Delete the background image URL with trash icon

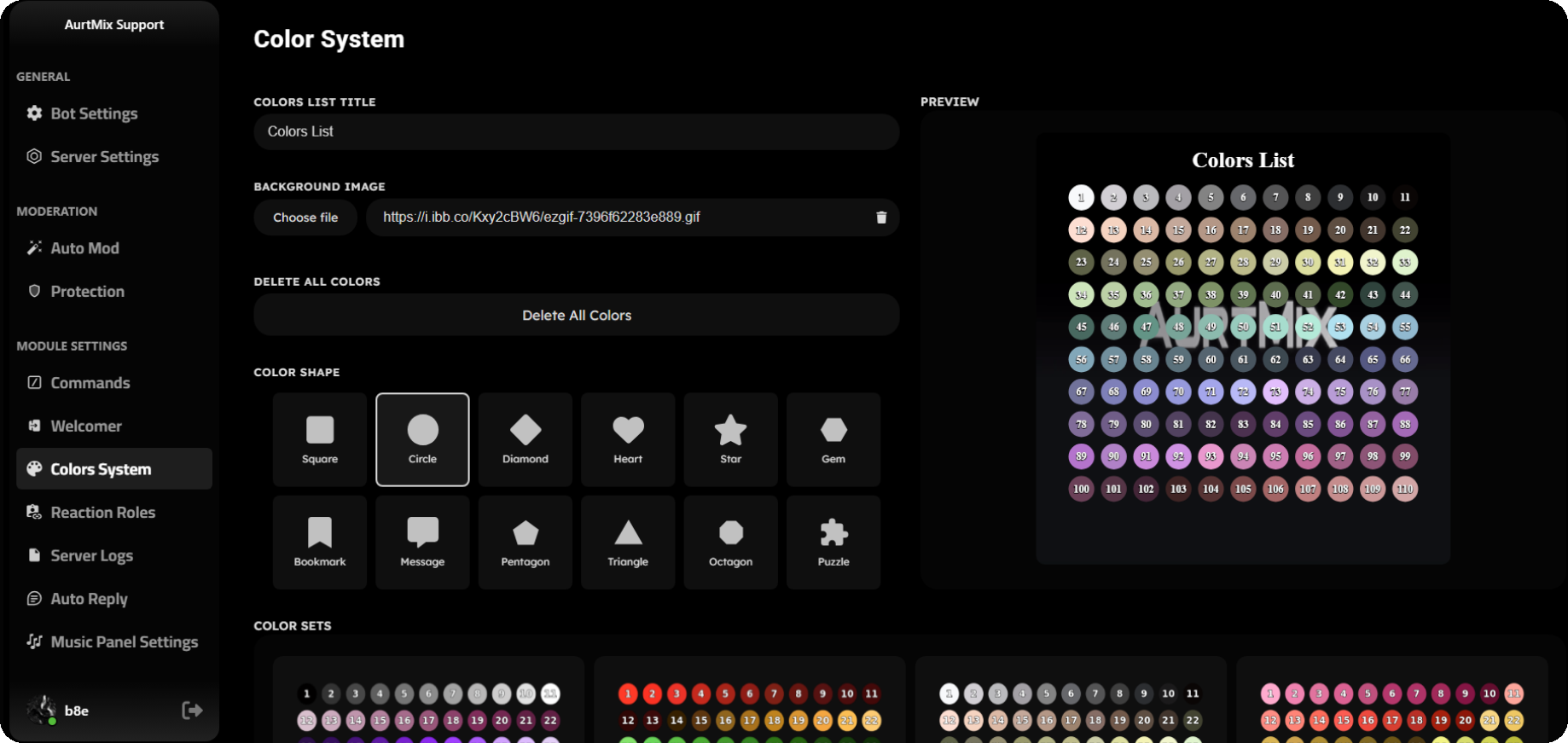881,218
